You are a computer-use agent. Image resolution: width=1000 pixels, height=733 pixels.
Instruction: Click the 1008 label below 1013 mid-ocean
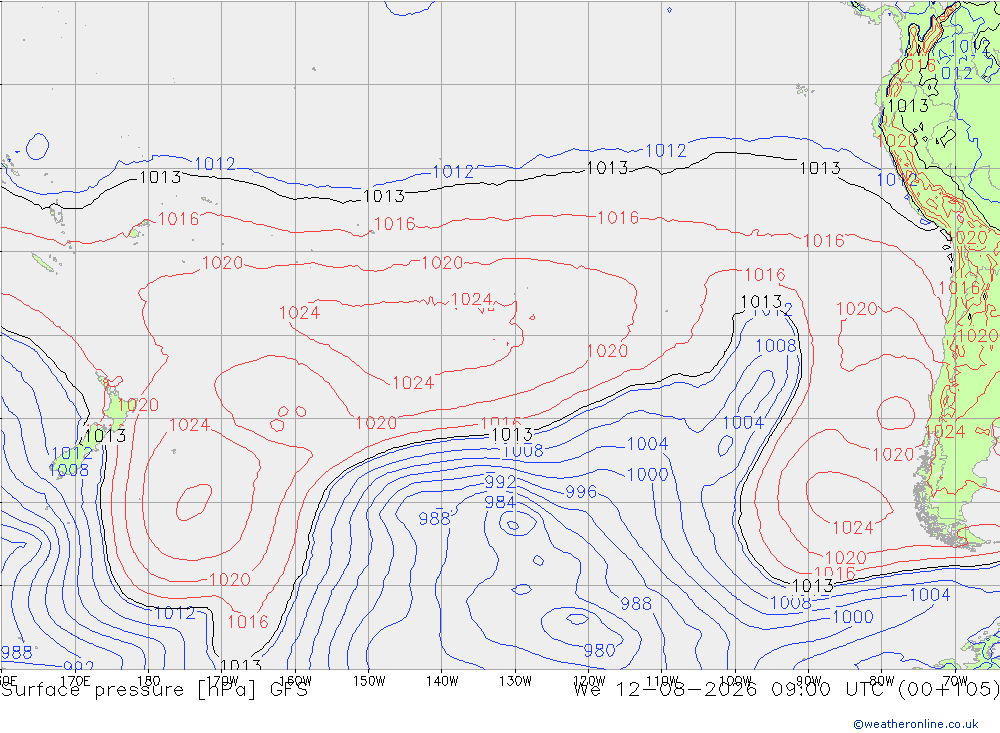(x=523, y=451)
